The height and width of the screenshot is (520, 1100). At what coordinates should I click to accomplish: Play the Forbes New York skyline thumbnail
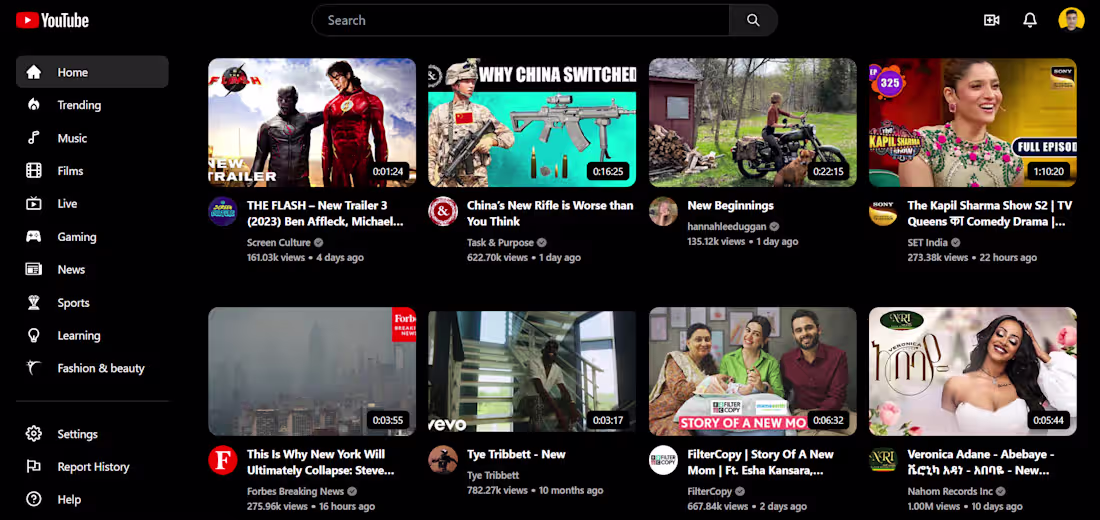[312, 371]
